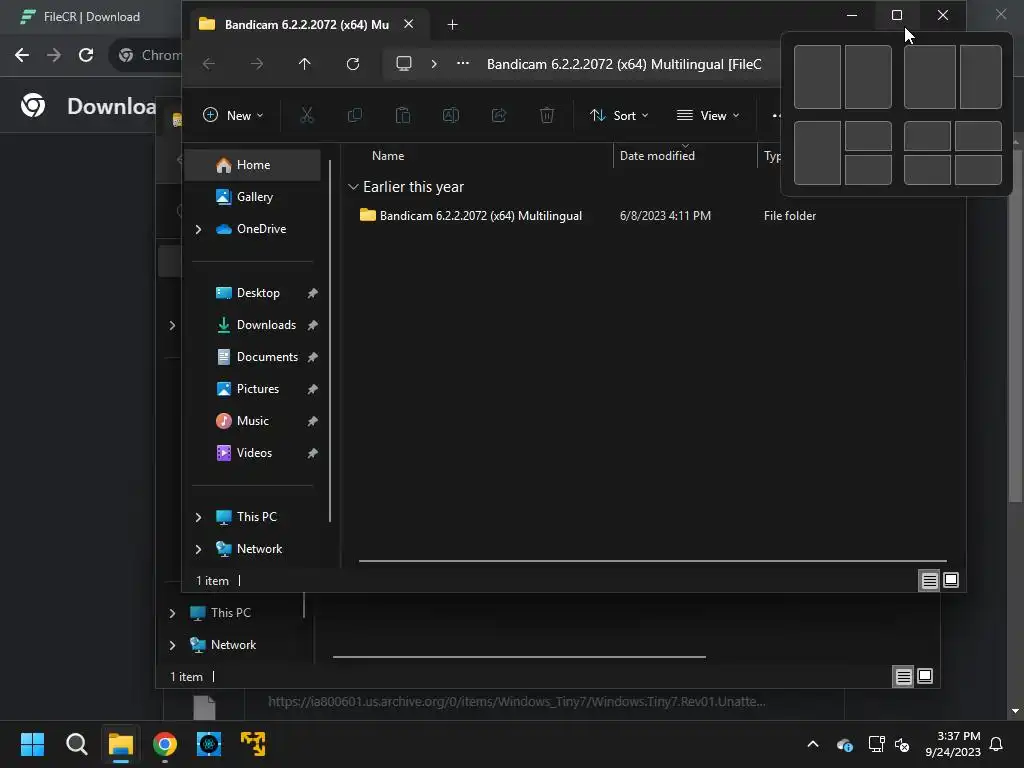Click the FileCR Download Chrome tab

point(91,17)
